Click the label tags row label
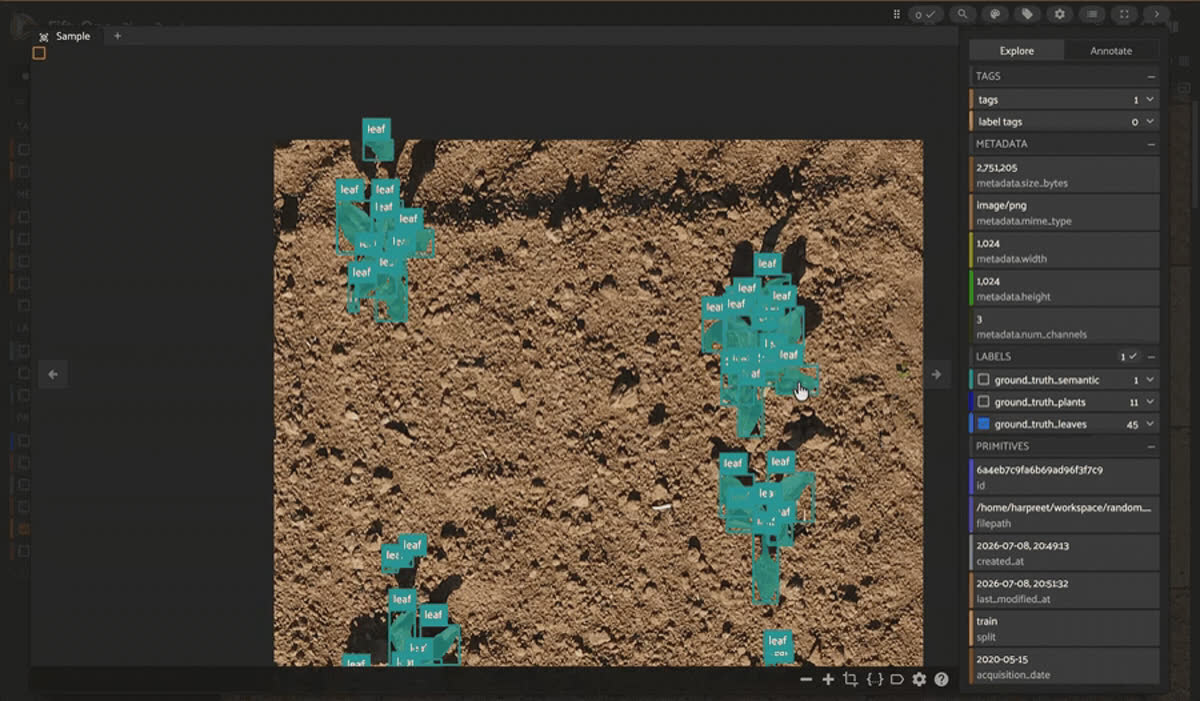The image size is (1200, 701). point(1000,122)
